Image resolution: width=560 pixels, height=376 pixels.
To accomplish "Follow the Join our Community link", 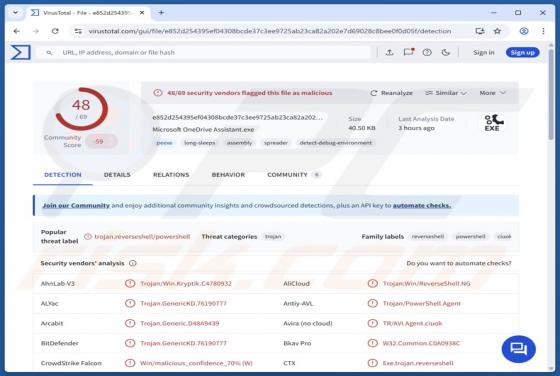I will tap(76, 206).
